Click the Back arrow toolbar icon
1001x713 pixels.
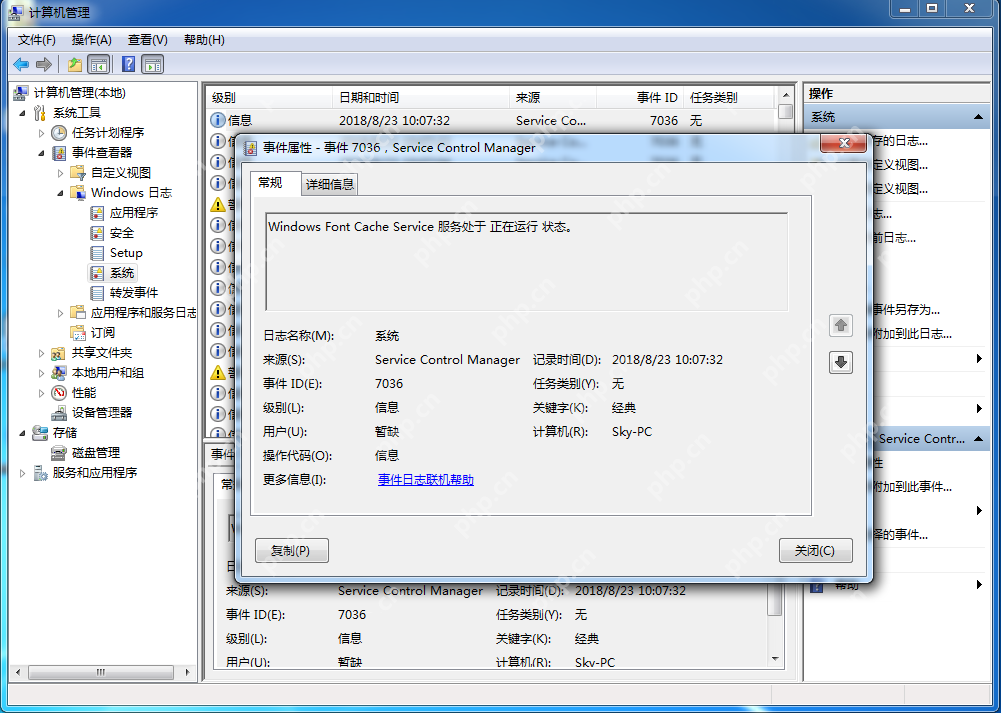click(21, 65)
